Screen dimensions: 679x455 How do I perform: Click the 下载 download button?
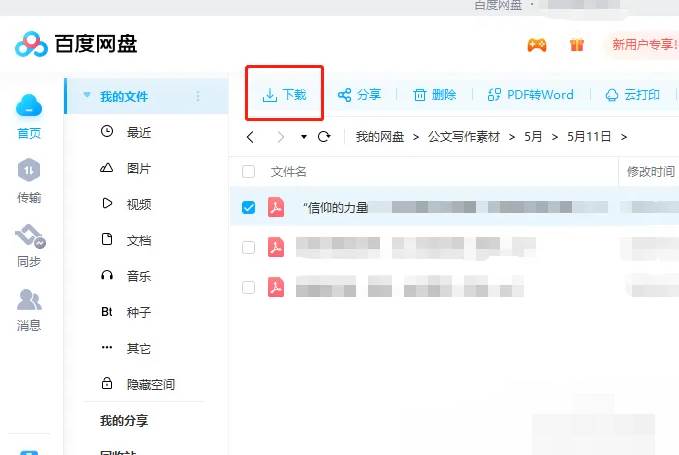tap(284, 94)
